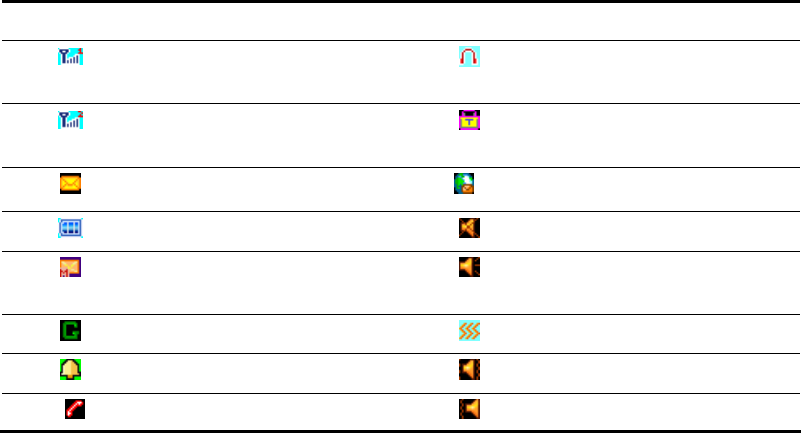Select the cyan square with orange chevrons
Screen dimensions: 801x433
click(x=469, y=330)
